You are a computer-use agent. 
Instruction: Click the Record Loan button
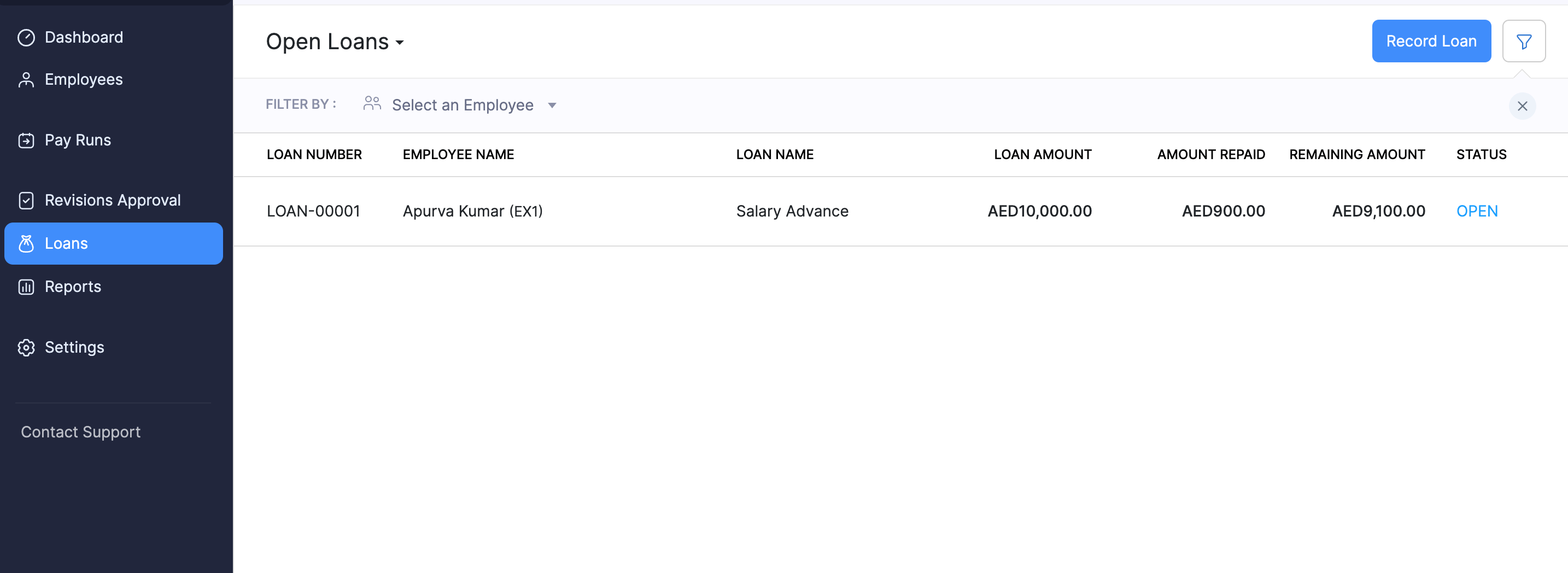(x=1431, y=41)
